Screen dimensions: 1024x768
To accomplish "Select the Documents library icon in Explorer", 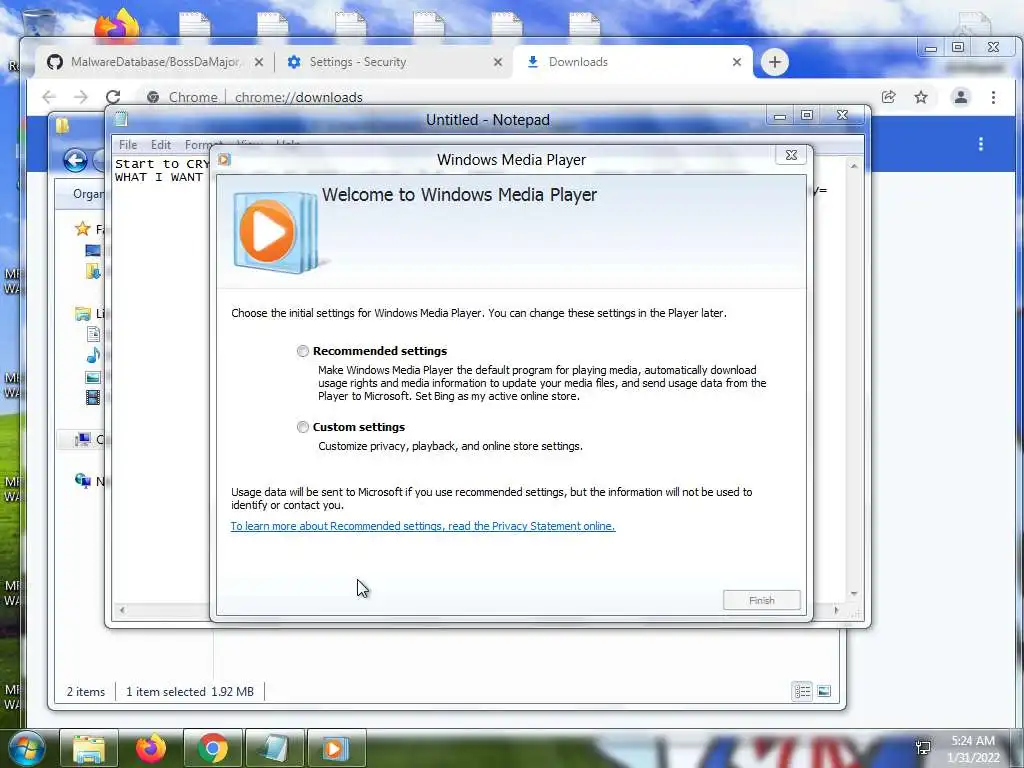I will pyautogui.click(x=93, y=334).
